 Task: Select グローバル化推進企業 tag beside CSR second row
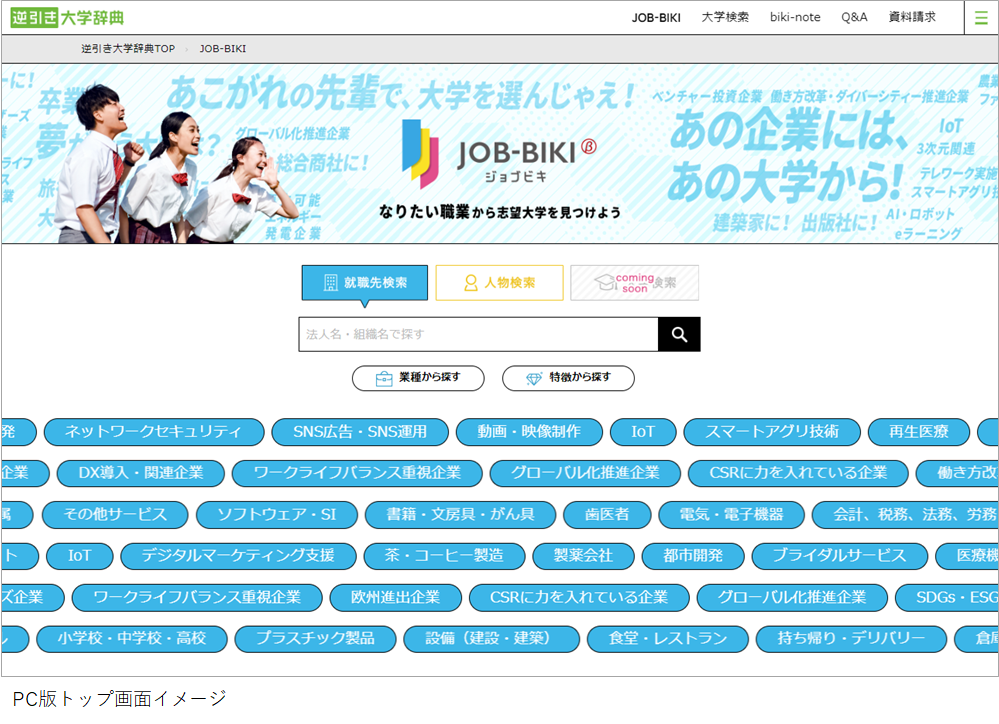tap(586, 474)
